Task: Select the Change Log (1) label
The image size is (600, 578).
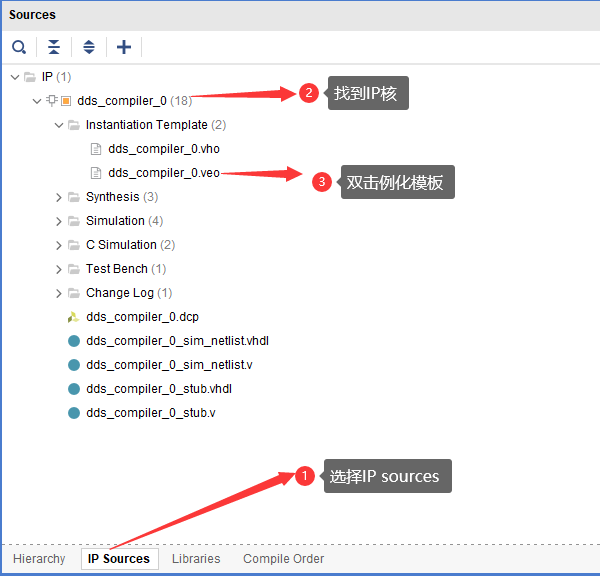Action: 129,293
